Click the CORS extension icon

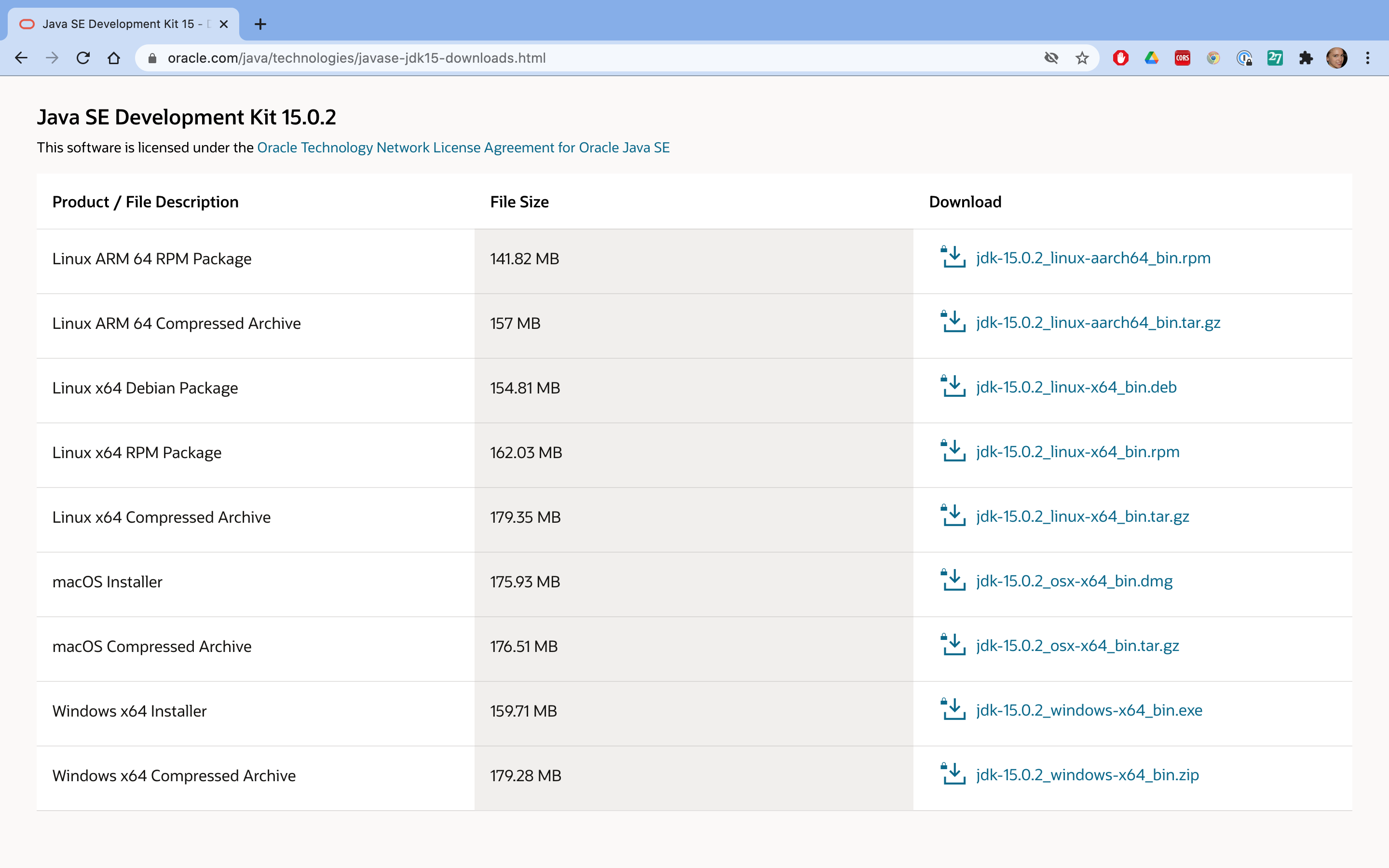[1183, 58]
